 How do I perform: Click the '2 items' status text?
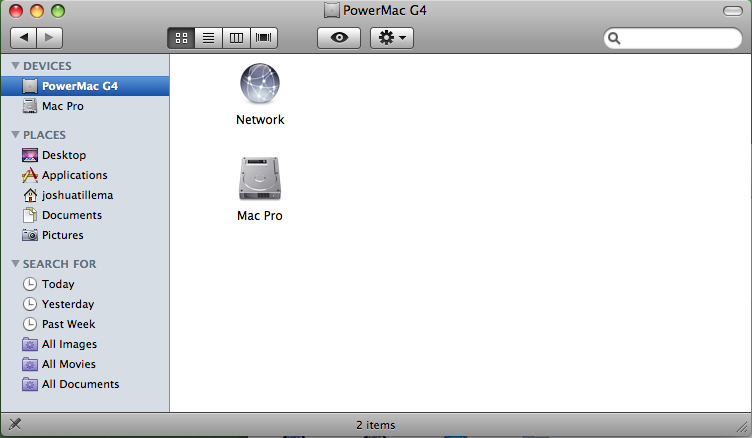point(376,425)
